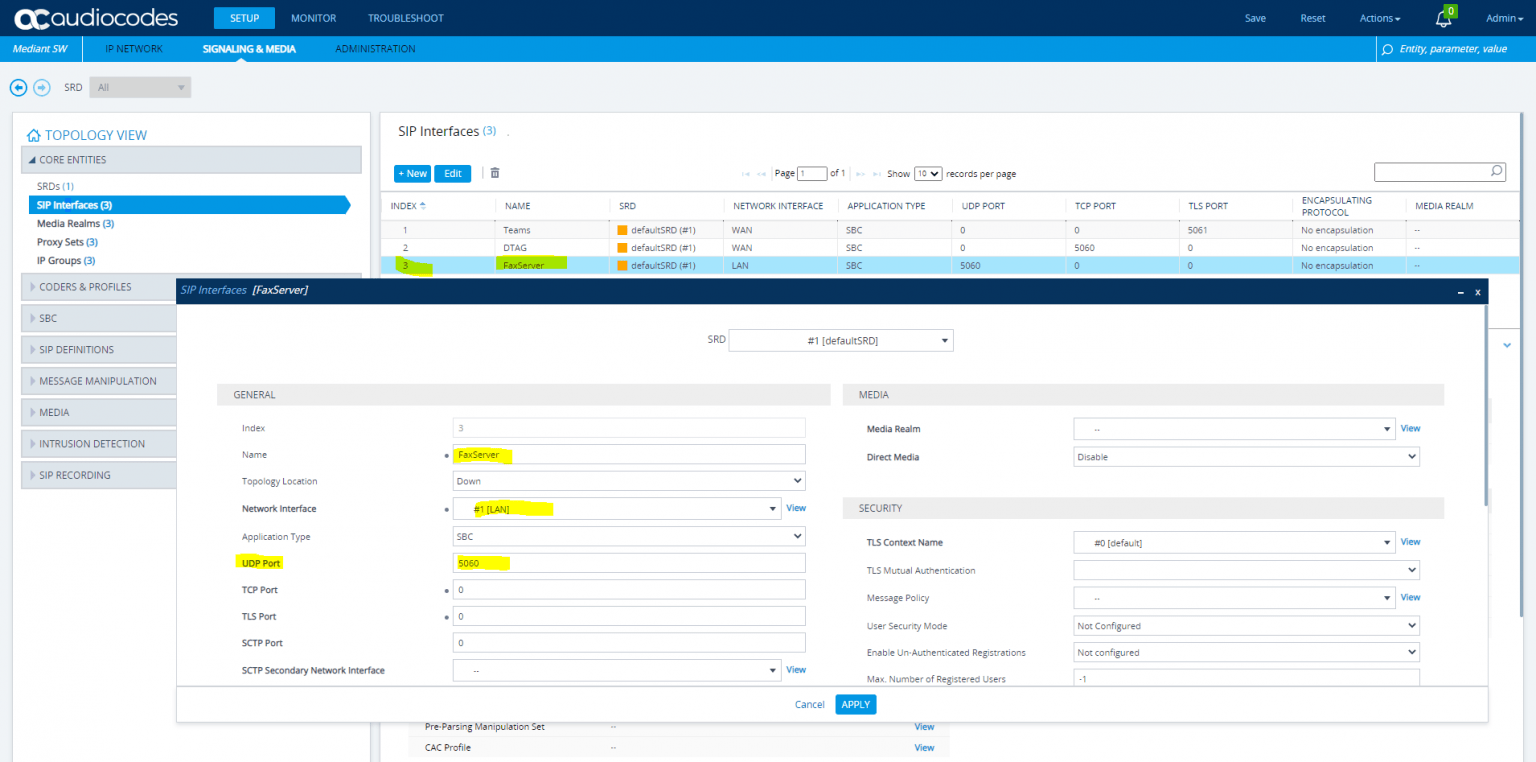Click the forward navigation arrow icon
This screenshot has height=762, width=1536.
[x=41, y=87]
